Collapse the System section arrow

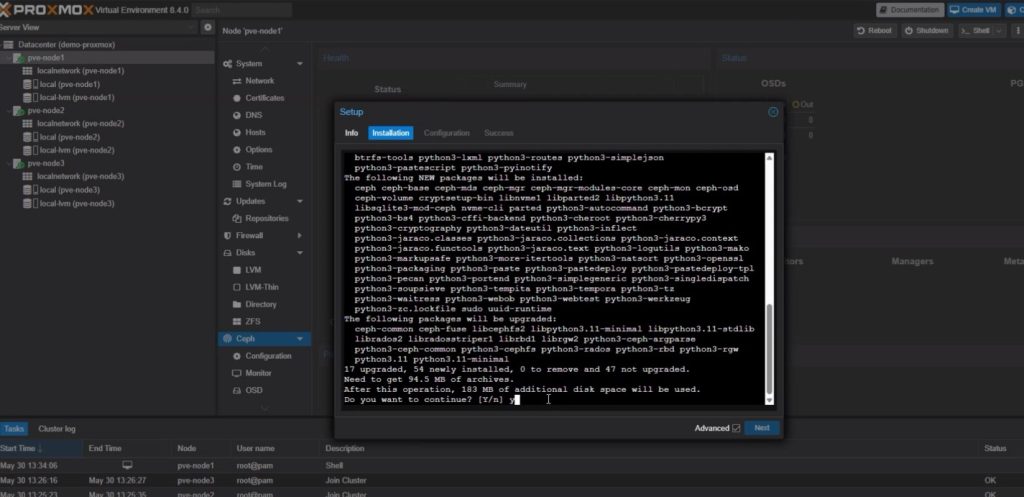(300, 64)
